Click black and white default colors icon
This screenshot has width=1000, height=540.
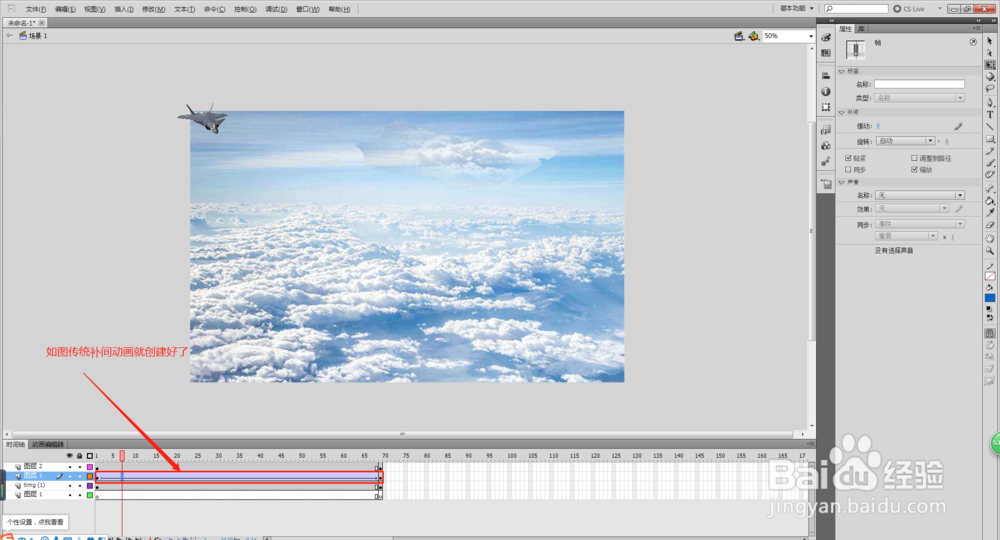click(x=990, y=309)
